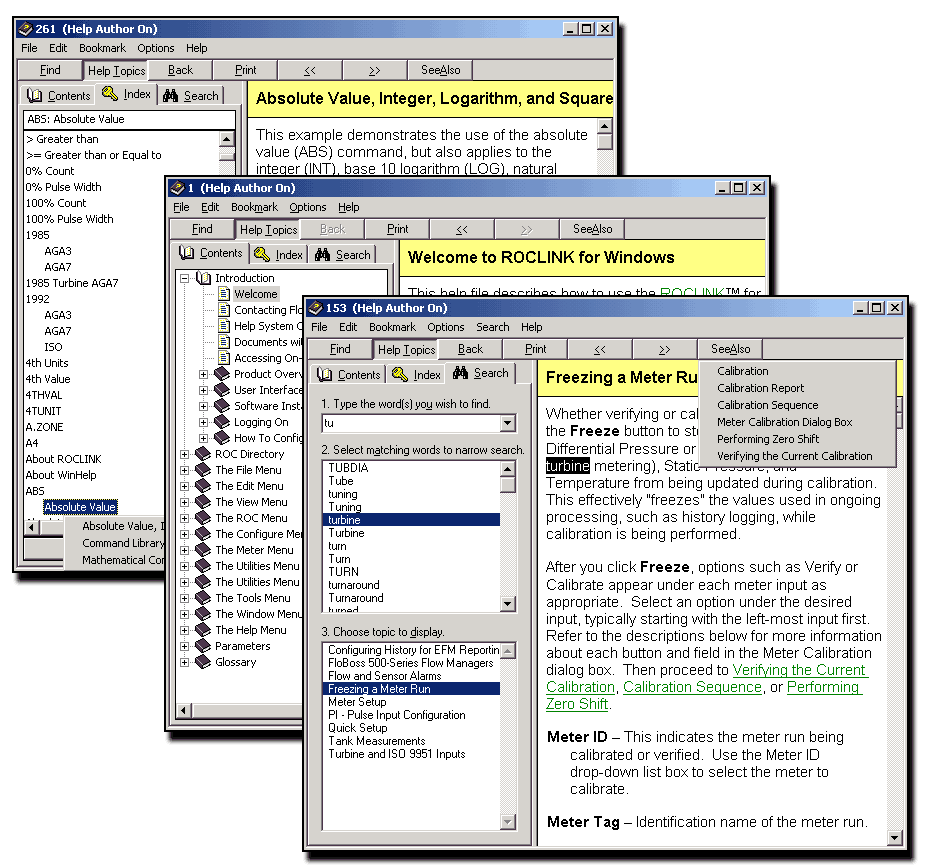Click the Contents book icon in window 153
The width and height of the screenshot is (932, 868).
click(325, 375)
